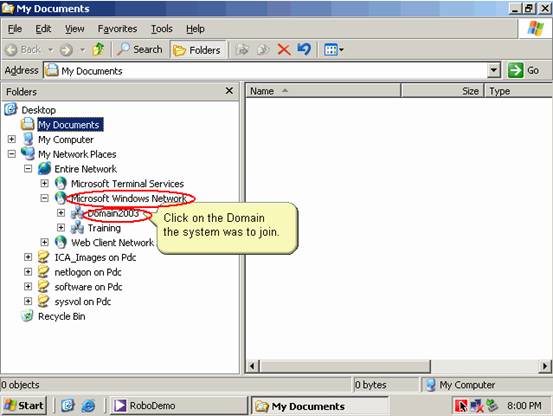Collapse Microsoft Windows Network node
Viewport: 553px width, 416px height.
[44, 198]
